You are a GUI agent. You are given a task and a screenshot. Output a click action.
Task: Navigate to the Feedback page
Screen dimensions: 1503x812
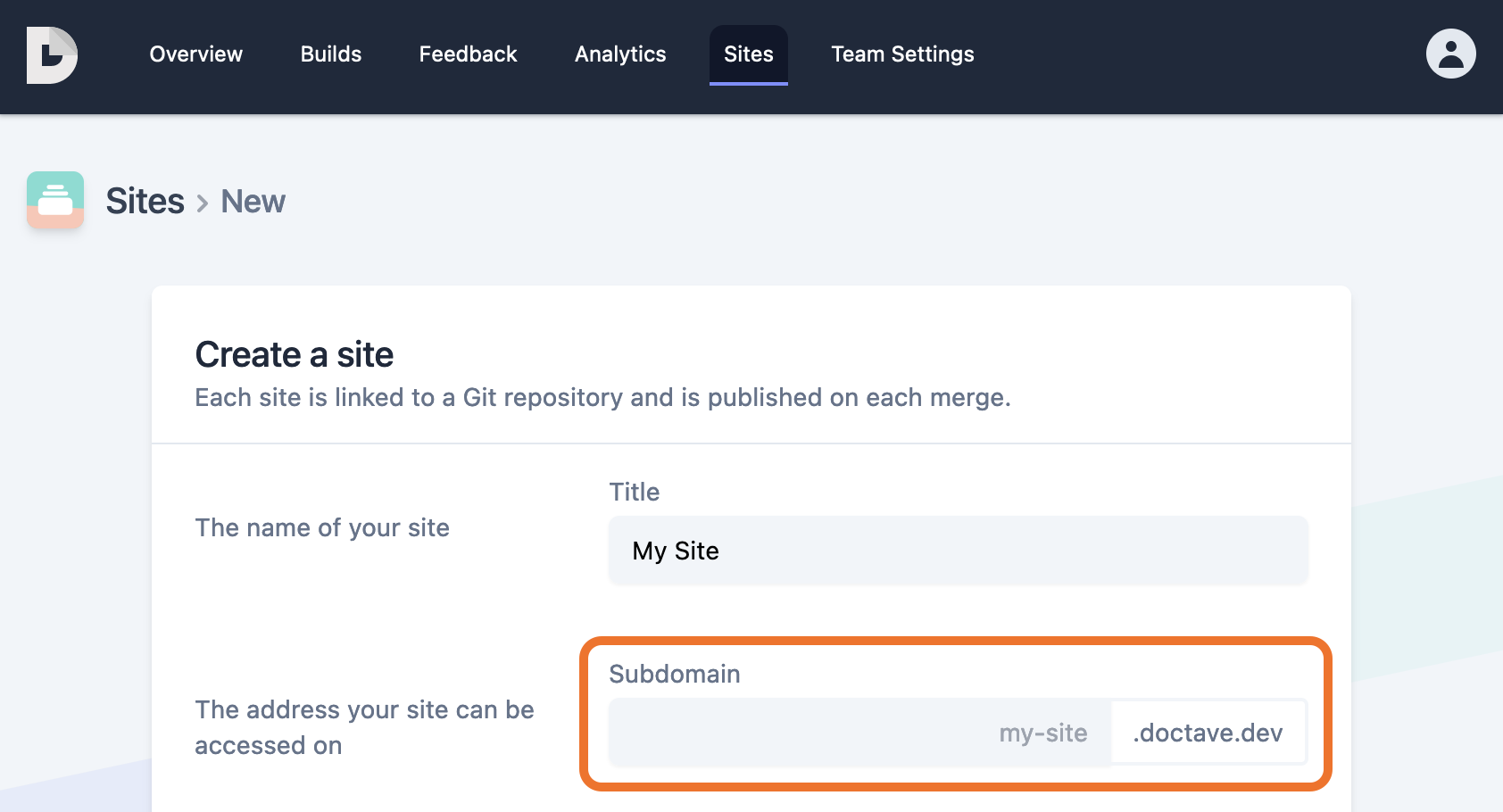click(x=467, y=54)
